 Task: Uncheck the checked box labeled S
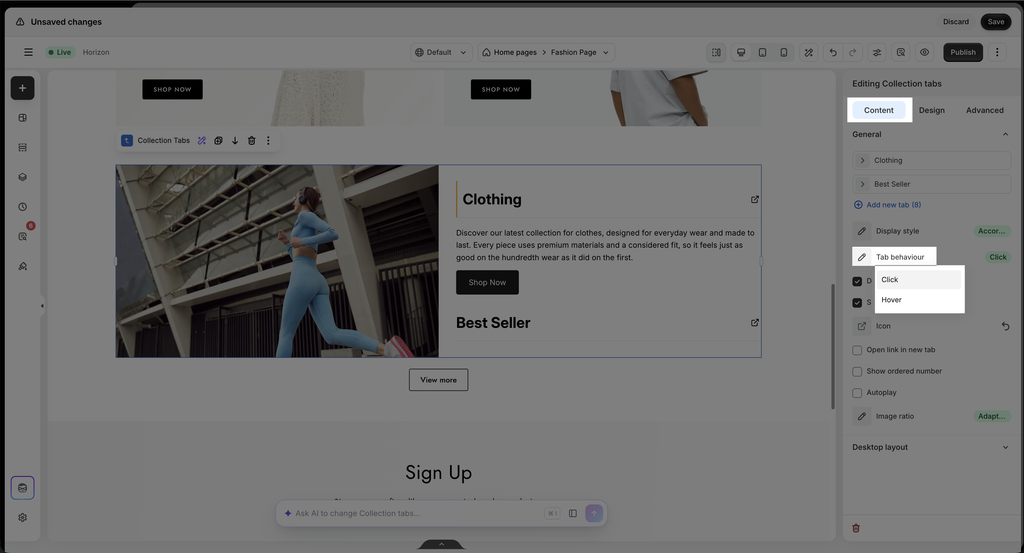857,303
